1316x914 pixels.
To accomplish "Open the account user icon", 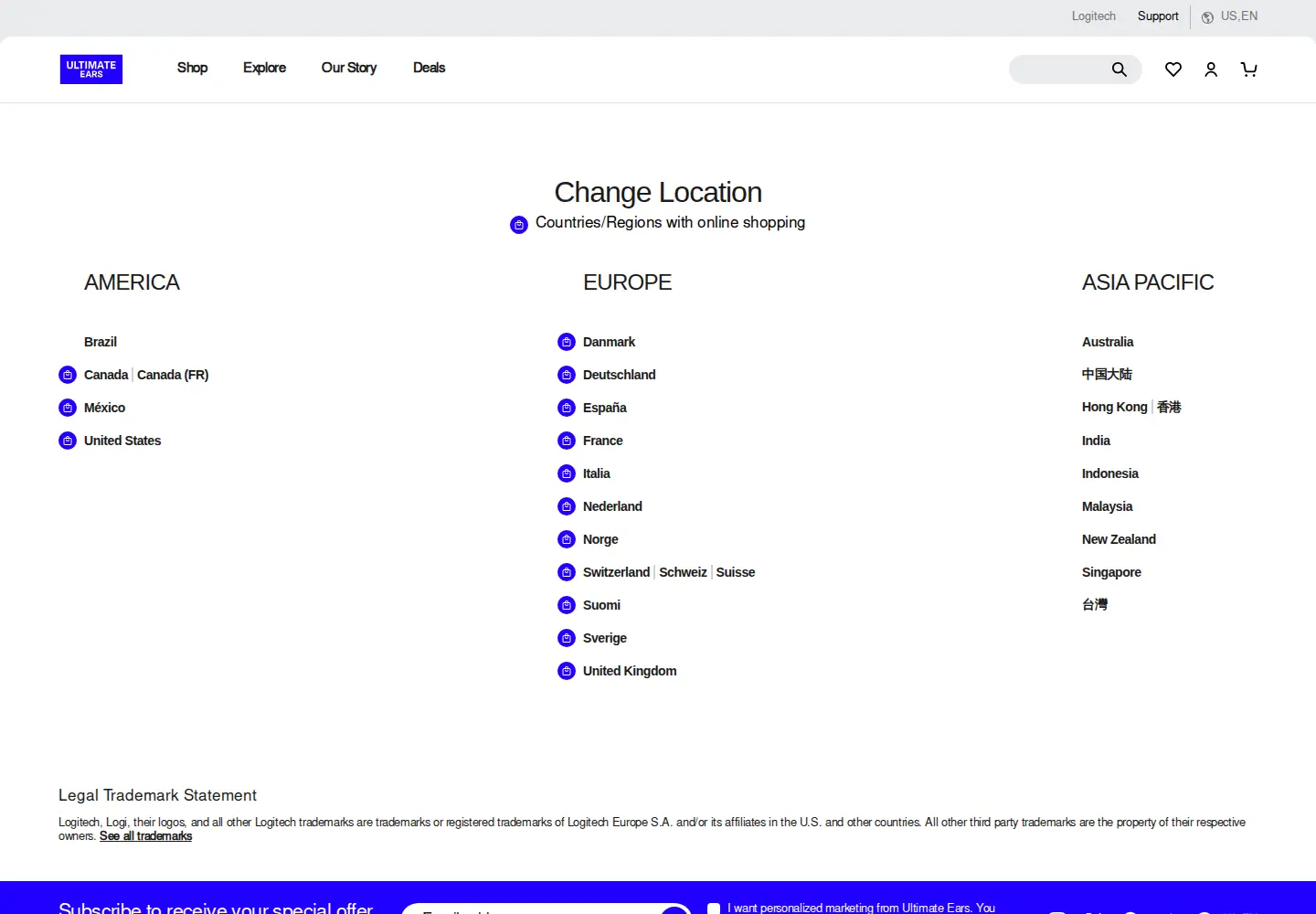I will pos(1211,69).
